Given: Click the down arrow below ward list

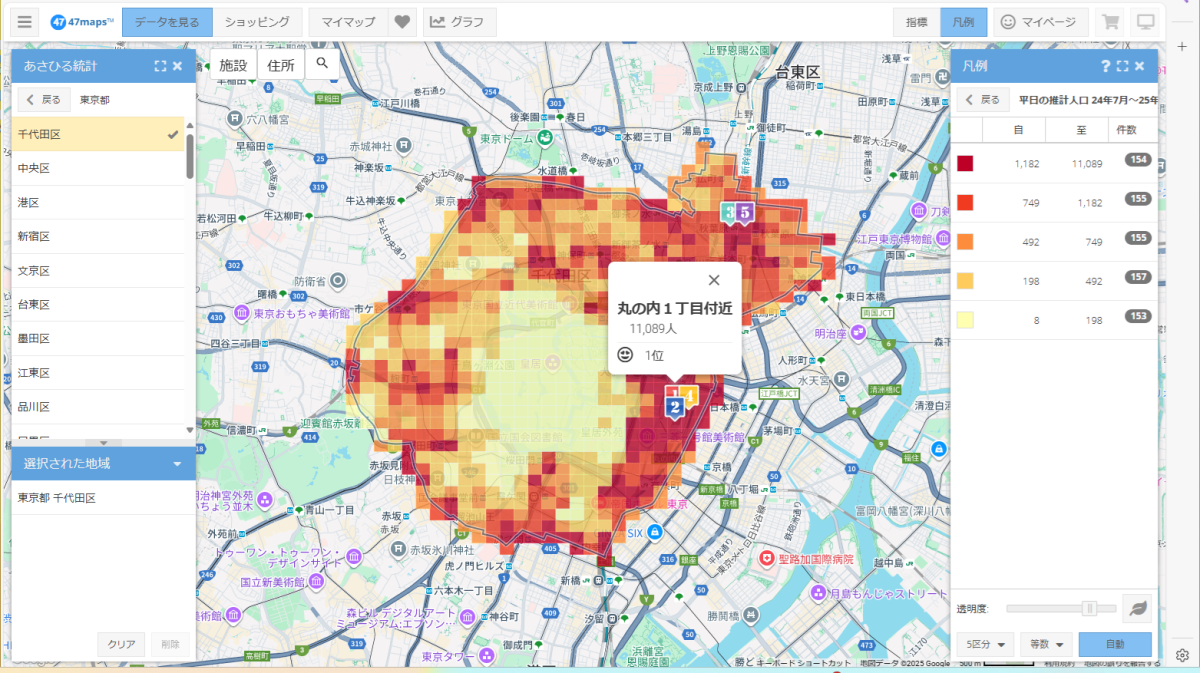Looking at the screenshot, I should point(104,442).
